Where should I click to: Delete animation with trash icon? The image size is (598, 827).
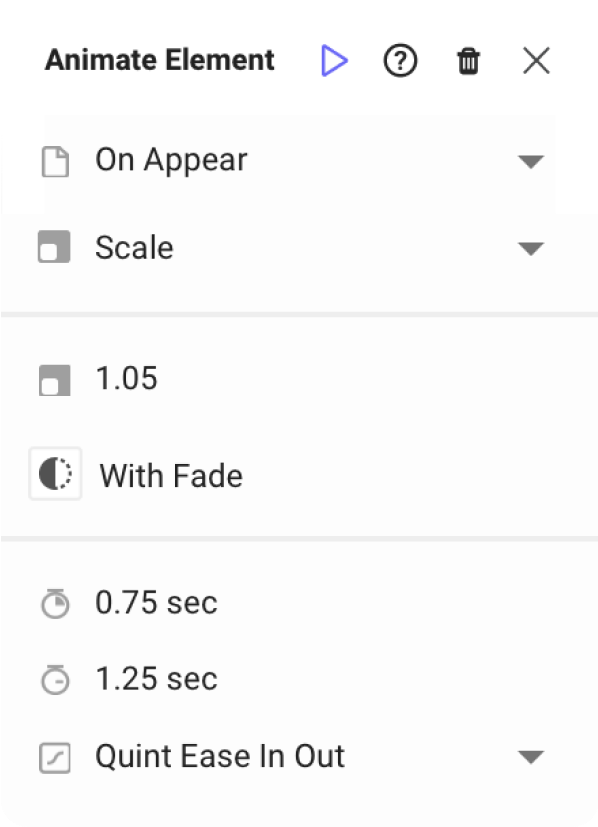468,61
